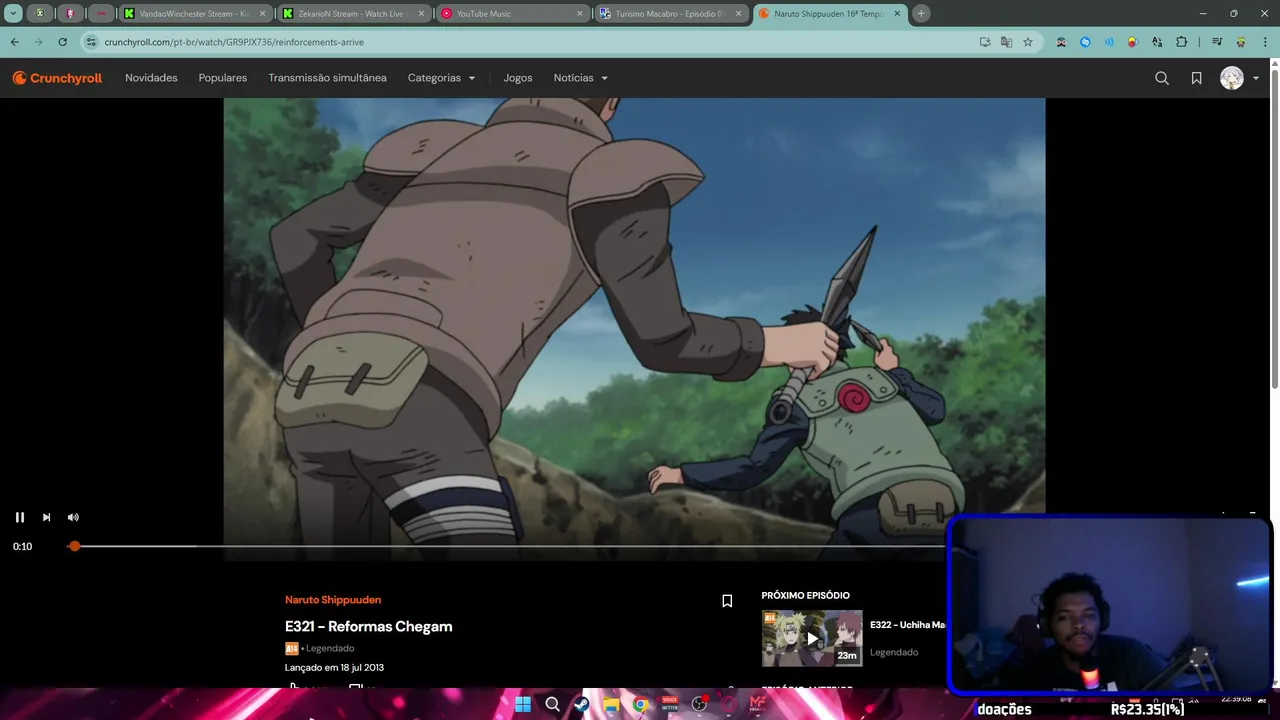The height and width of the screenshot is (720, 1280).
Task: Open Windows Start button
Action: pyautogui.click(x=523, y=704)
